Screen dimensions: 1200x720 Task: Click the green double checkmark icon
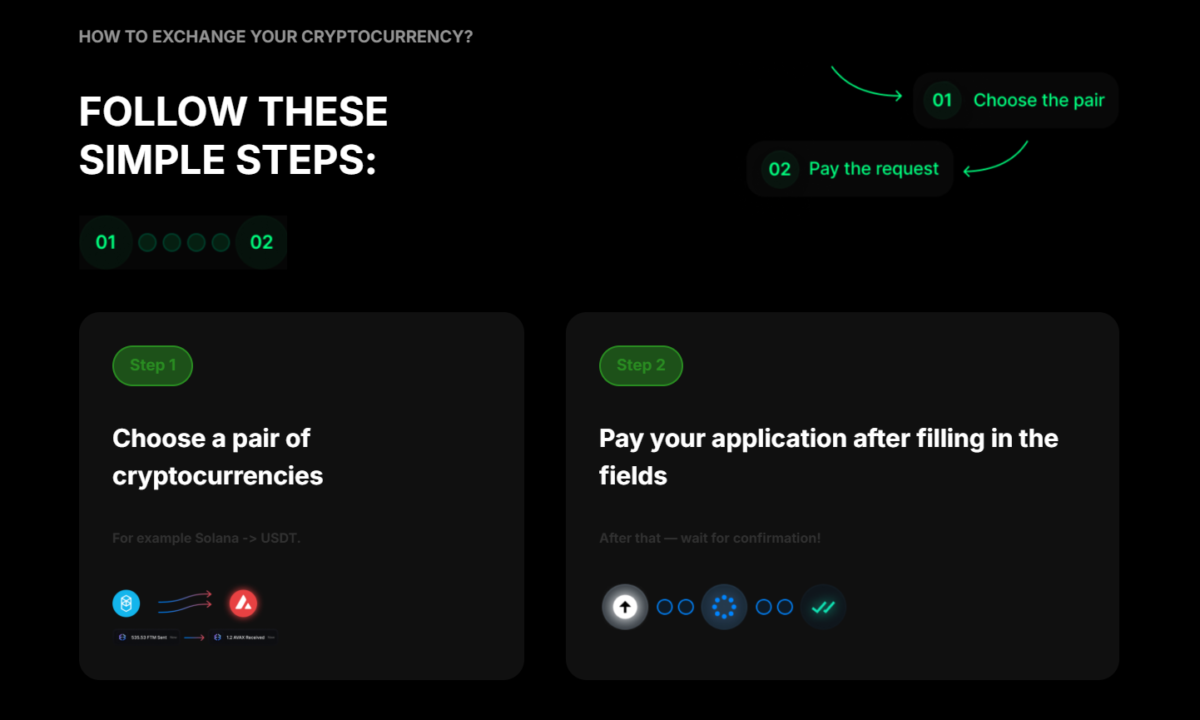[823, 607]
